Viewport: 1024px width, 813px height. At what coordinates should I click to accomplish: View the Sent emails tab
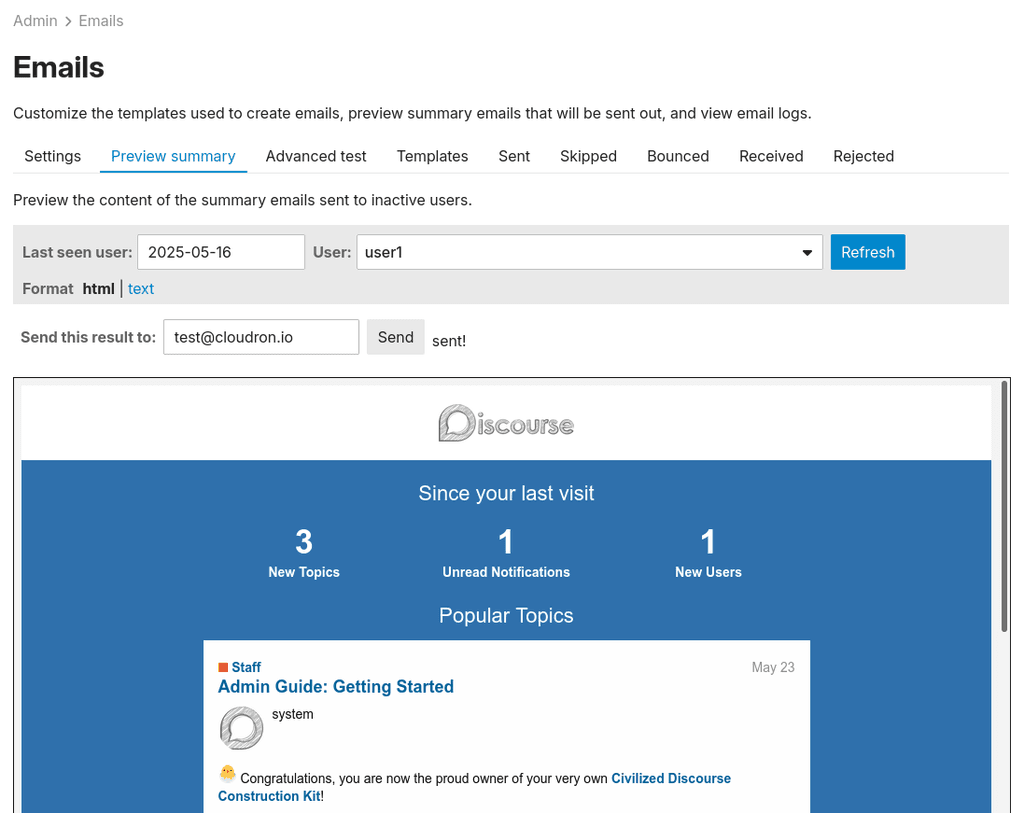[x=514, y=156]
